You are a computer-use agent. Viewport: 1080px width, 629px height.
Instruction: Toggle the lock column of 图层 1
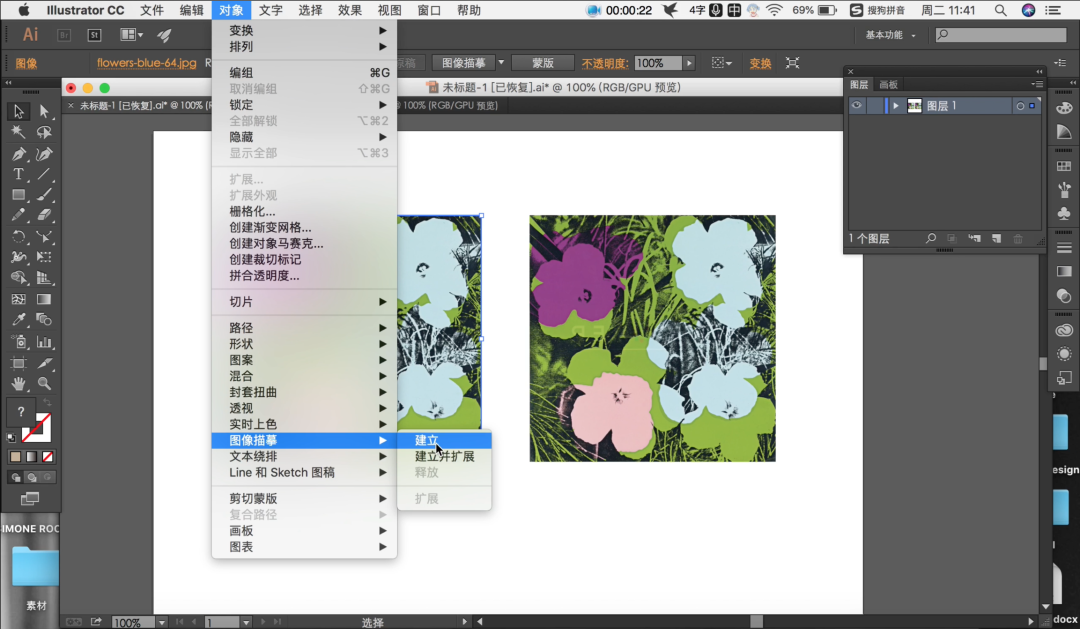875,105
